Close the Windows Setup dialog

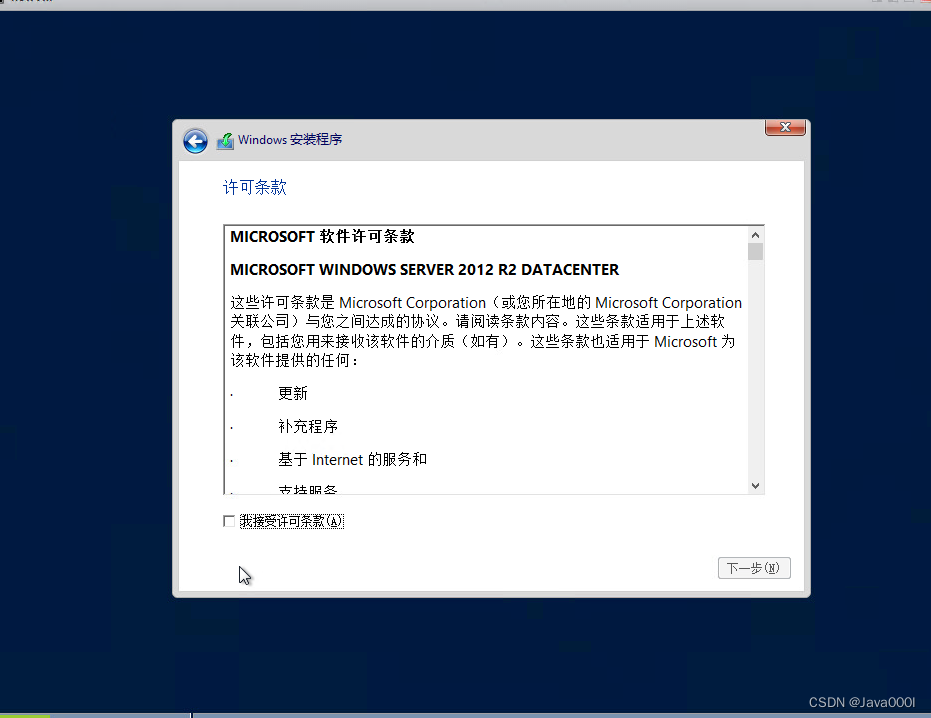click(x=785, y=128)
